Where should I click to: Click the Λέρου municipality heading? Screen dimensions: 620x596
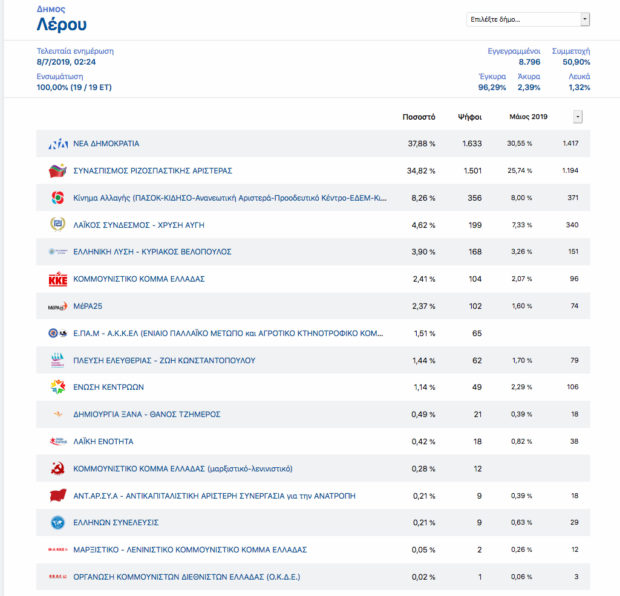[62, 25]
